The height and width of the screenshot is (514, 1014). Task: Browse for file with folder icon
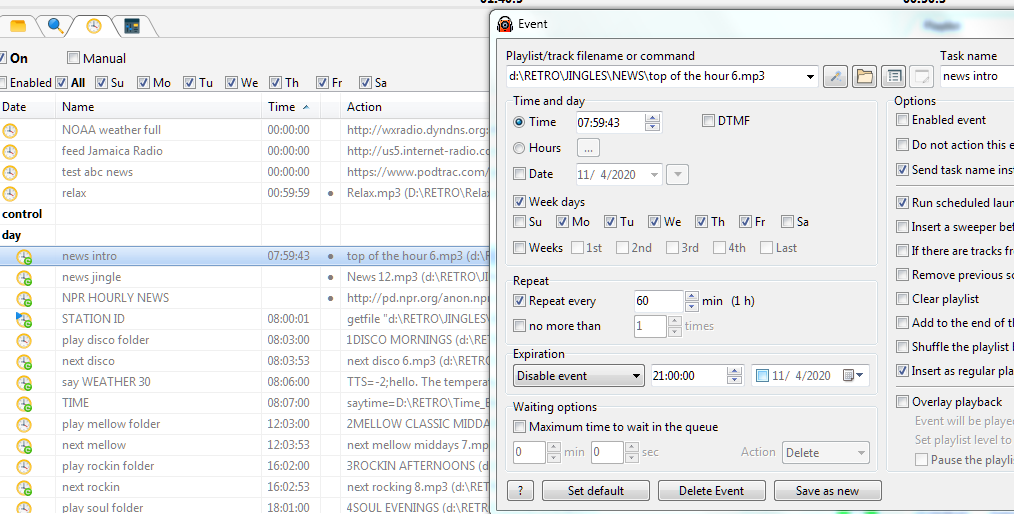865,77
